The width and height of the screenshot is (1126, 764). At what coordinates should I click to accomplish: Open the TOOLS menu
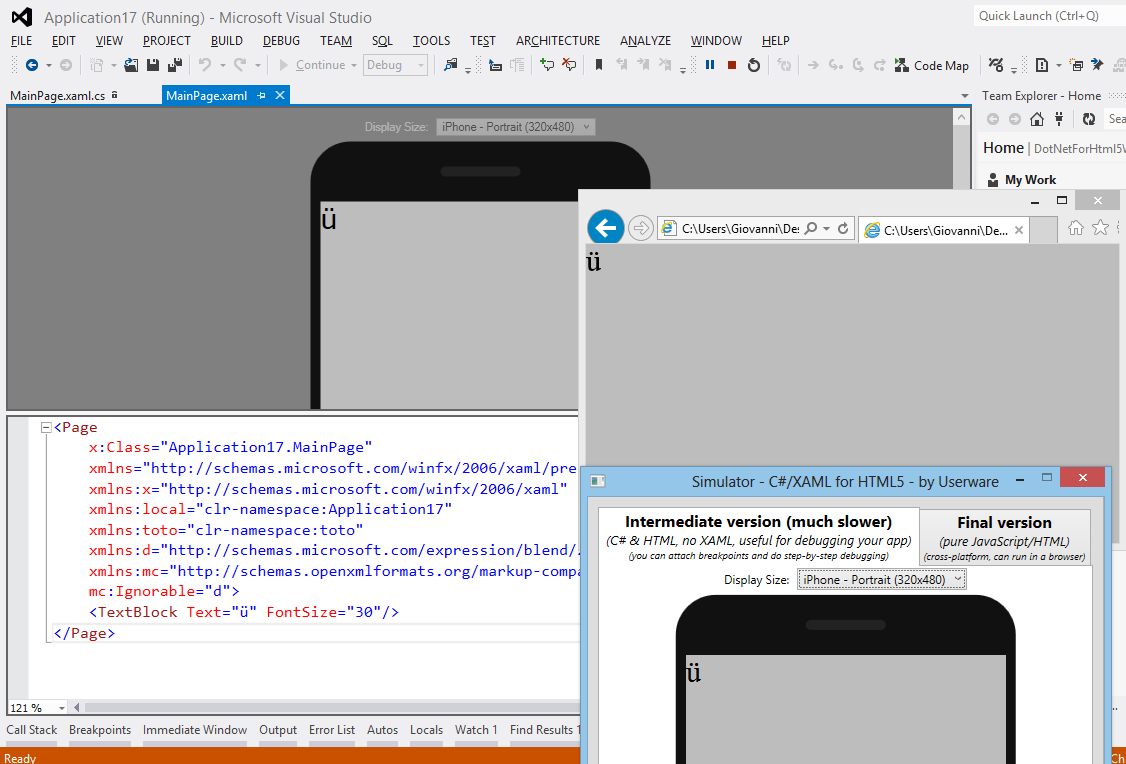(432, 41)
